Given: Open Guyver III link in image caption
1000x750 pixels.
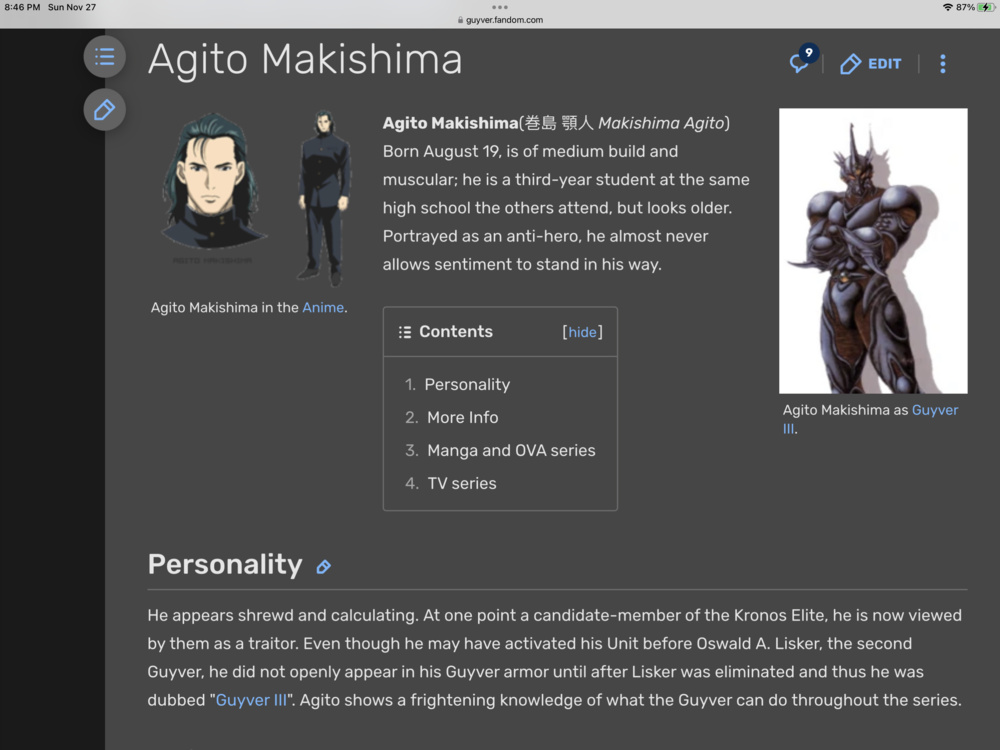Looking at the screenshot, I should pyautogui.click(x=871, y=419).
